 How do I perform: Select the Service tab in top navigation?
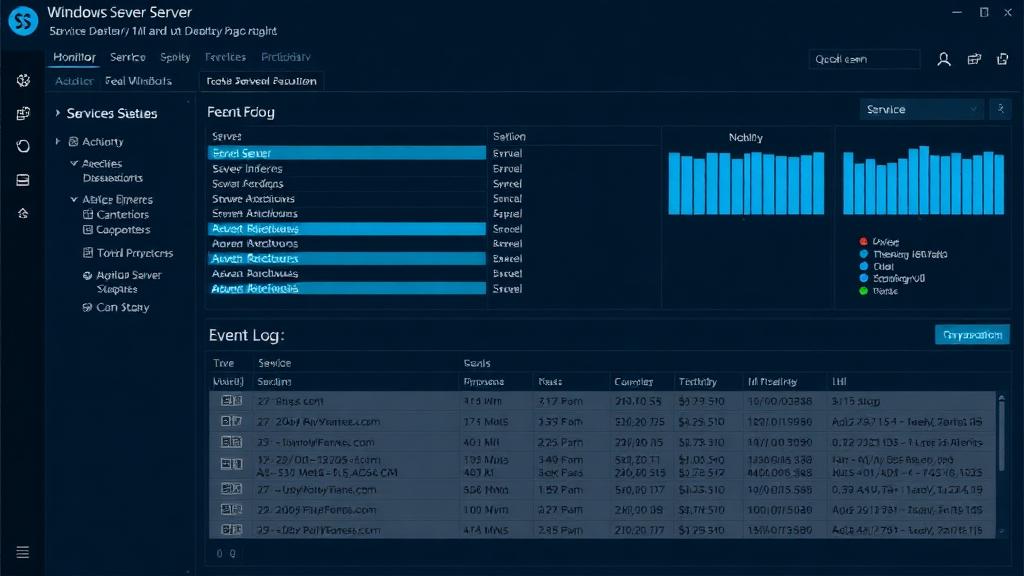127,58
